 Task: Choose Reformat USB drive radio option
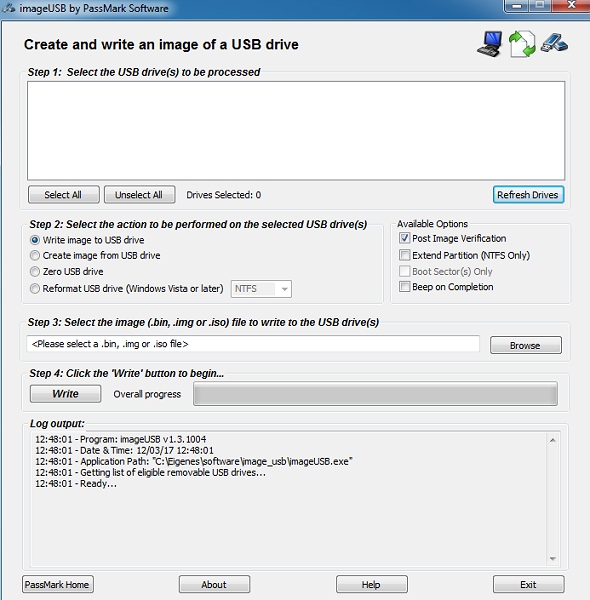(x=35, y=289)
